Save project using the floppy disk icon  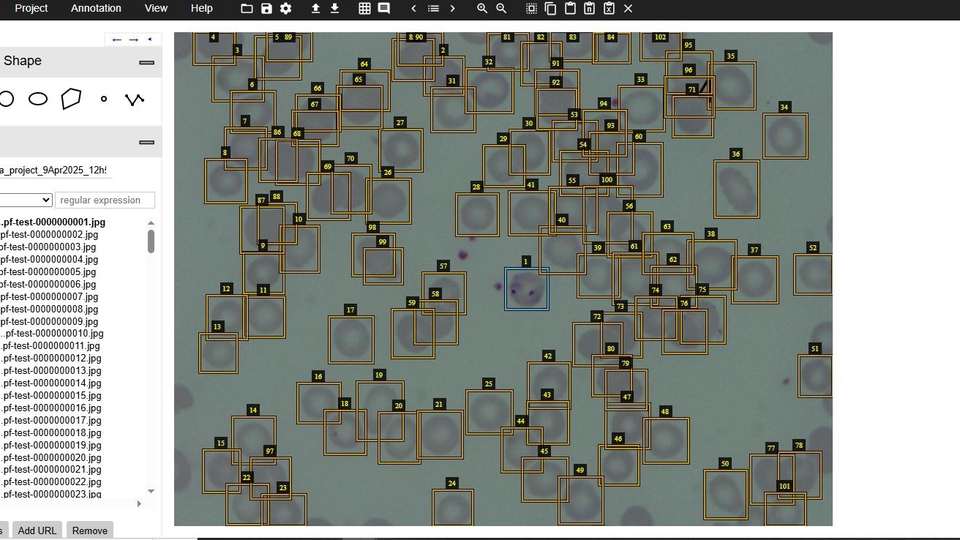[266, 8]
